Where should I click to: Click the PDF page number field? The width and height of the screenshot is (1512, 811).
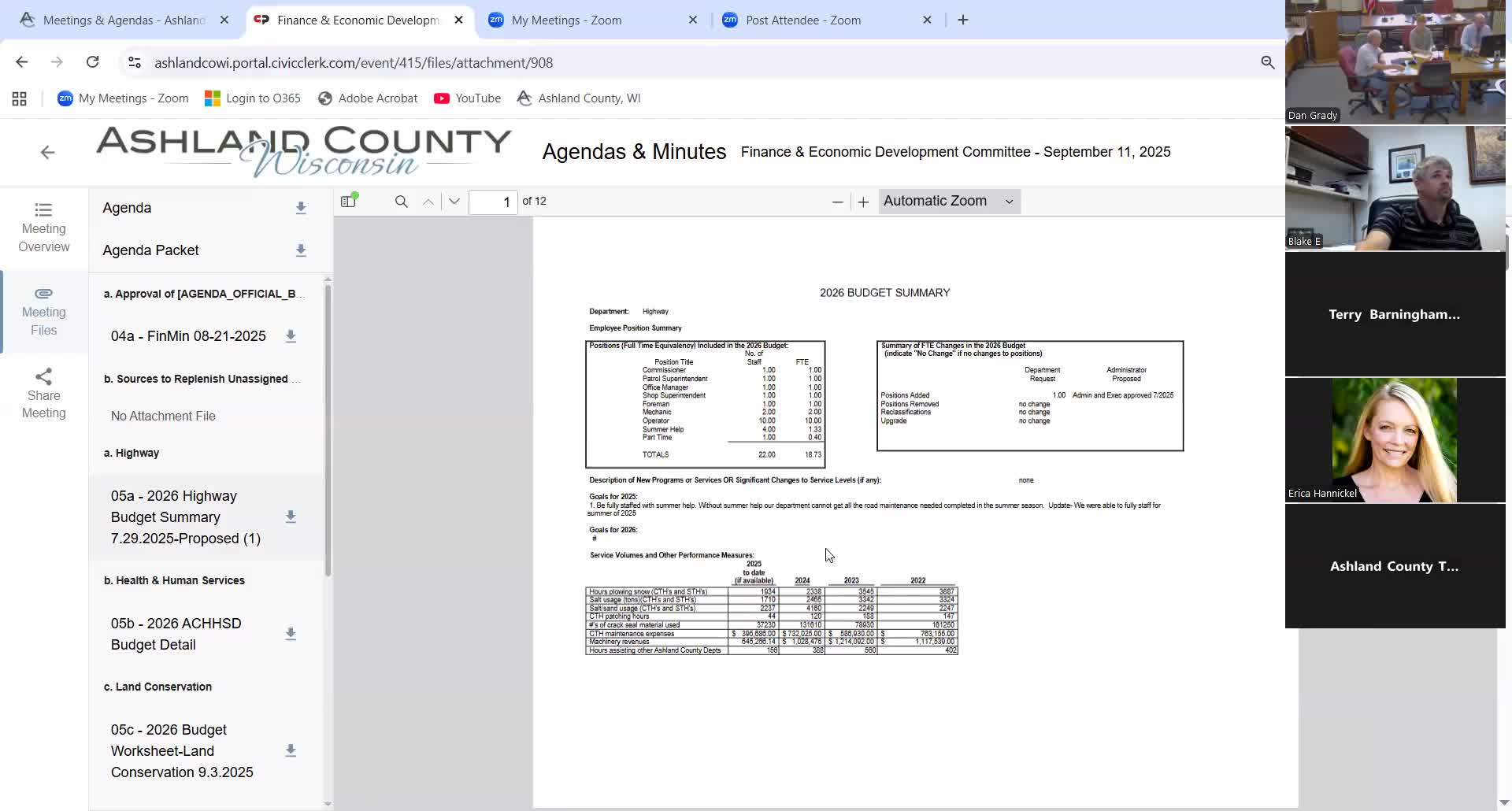click(x=493, y=202)
